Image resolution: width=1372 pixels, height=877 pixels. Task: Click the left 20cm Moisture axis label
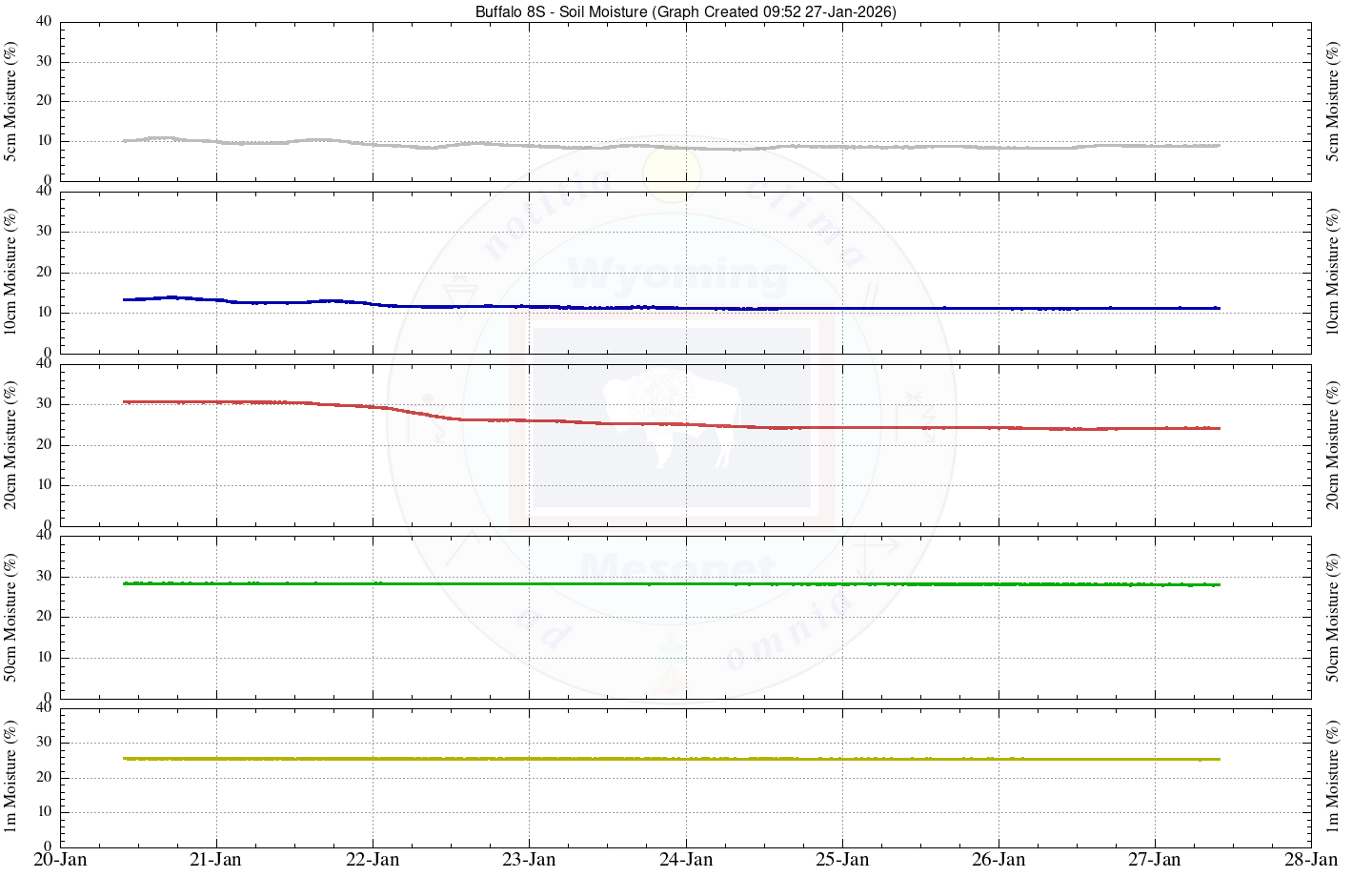click(11, 444)
